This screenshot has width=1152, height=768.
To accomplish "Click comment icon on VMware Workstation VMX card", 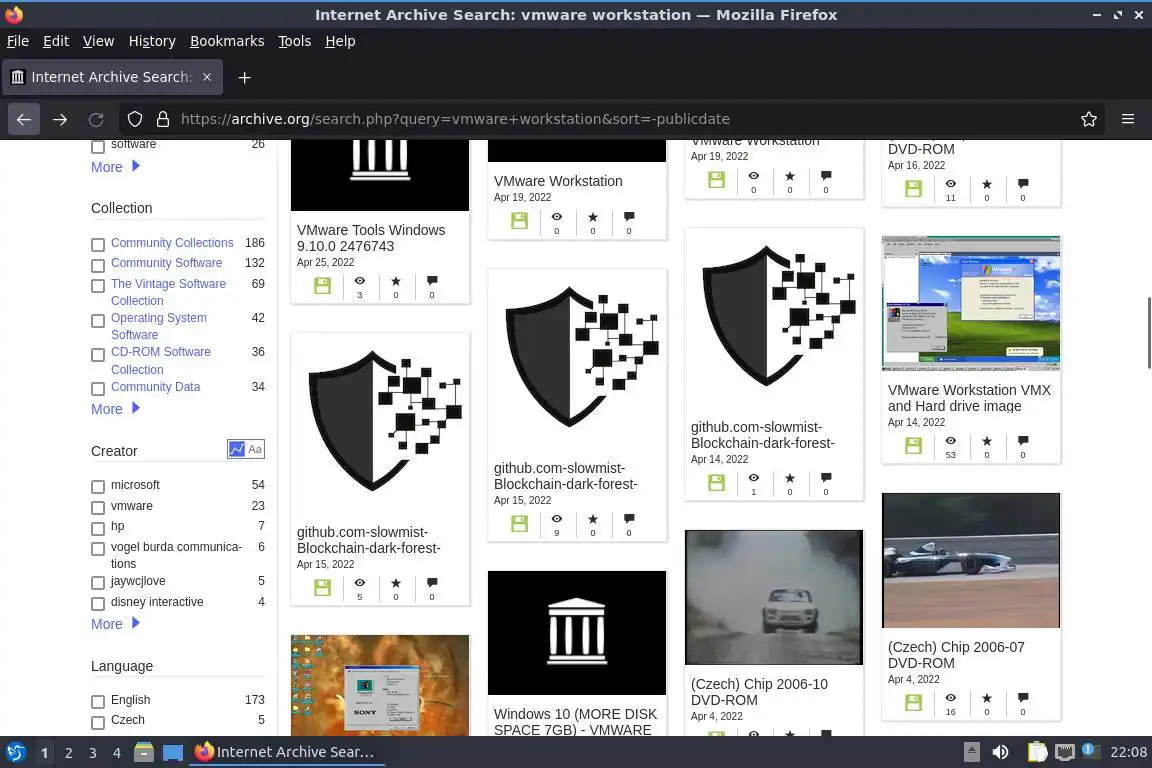I will (1023, 441).
